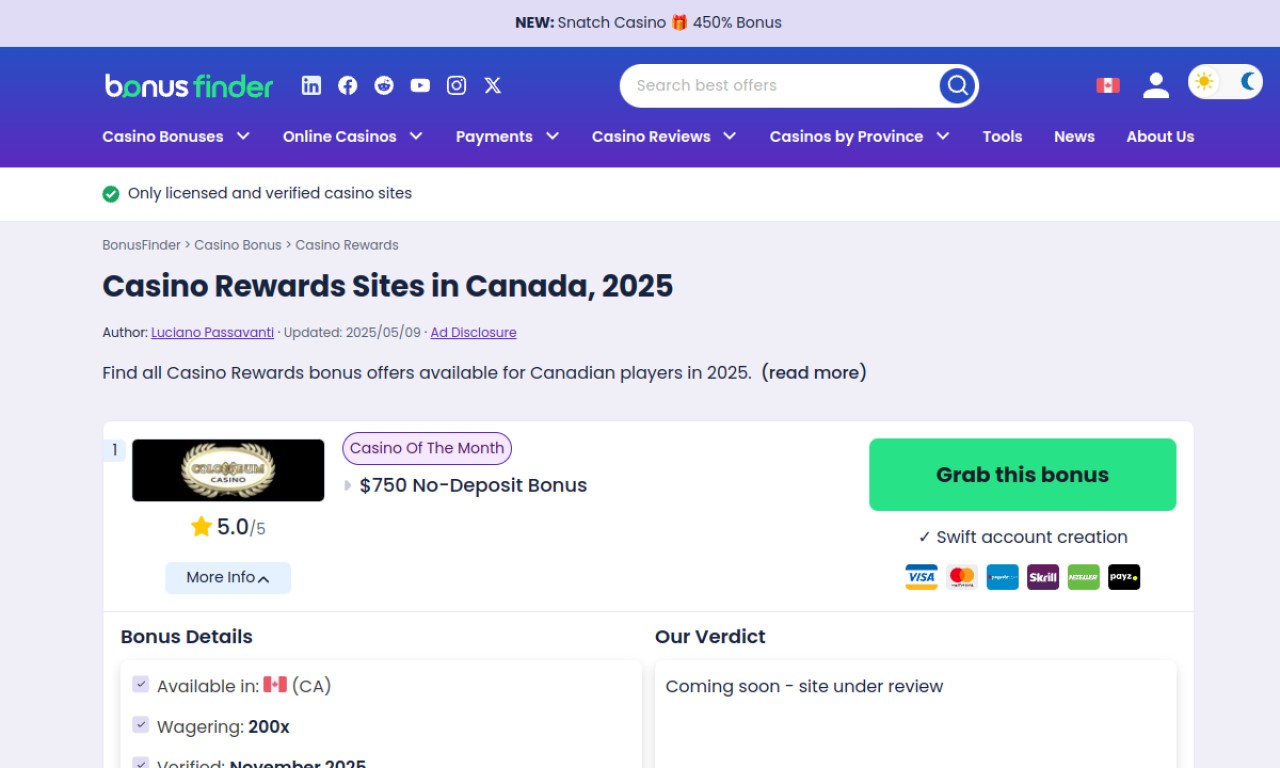Image resolution: width=1280 pixels, height=768 pixels.
Task: Open the Tools menu item
Action: pos(1002,137)
